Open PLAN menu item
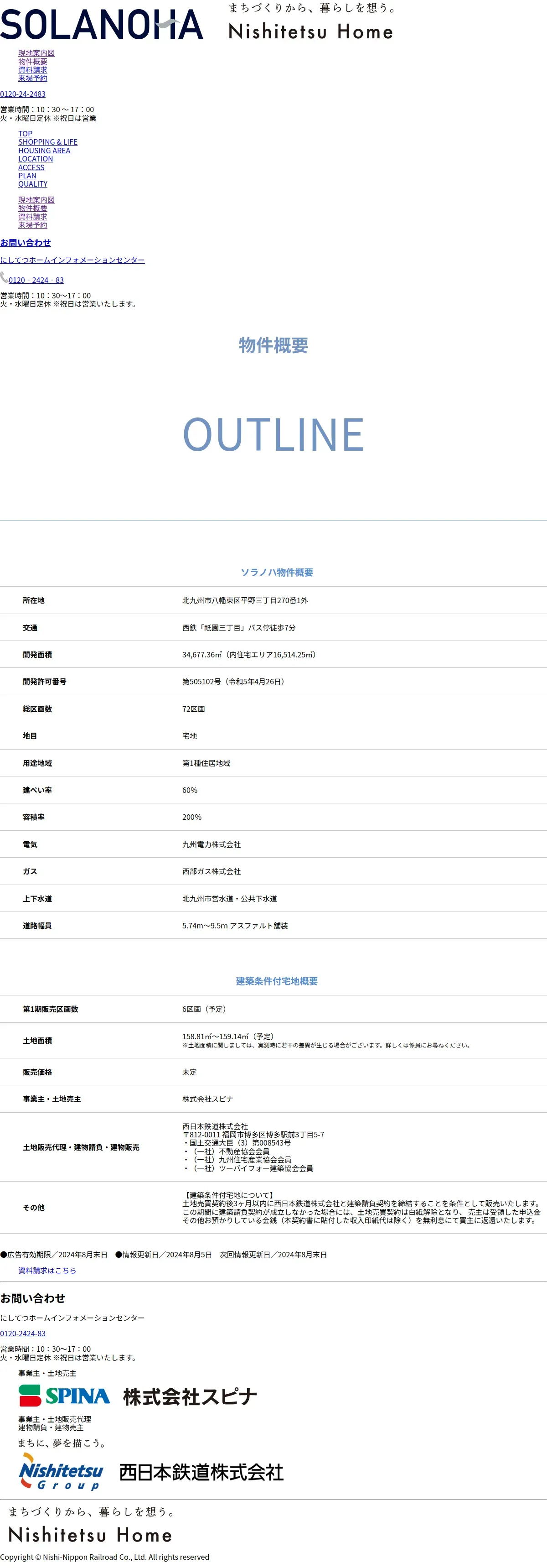Image resolution: width=547 pixels, height=1568 pixels. coord(27,176)
